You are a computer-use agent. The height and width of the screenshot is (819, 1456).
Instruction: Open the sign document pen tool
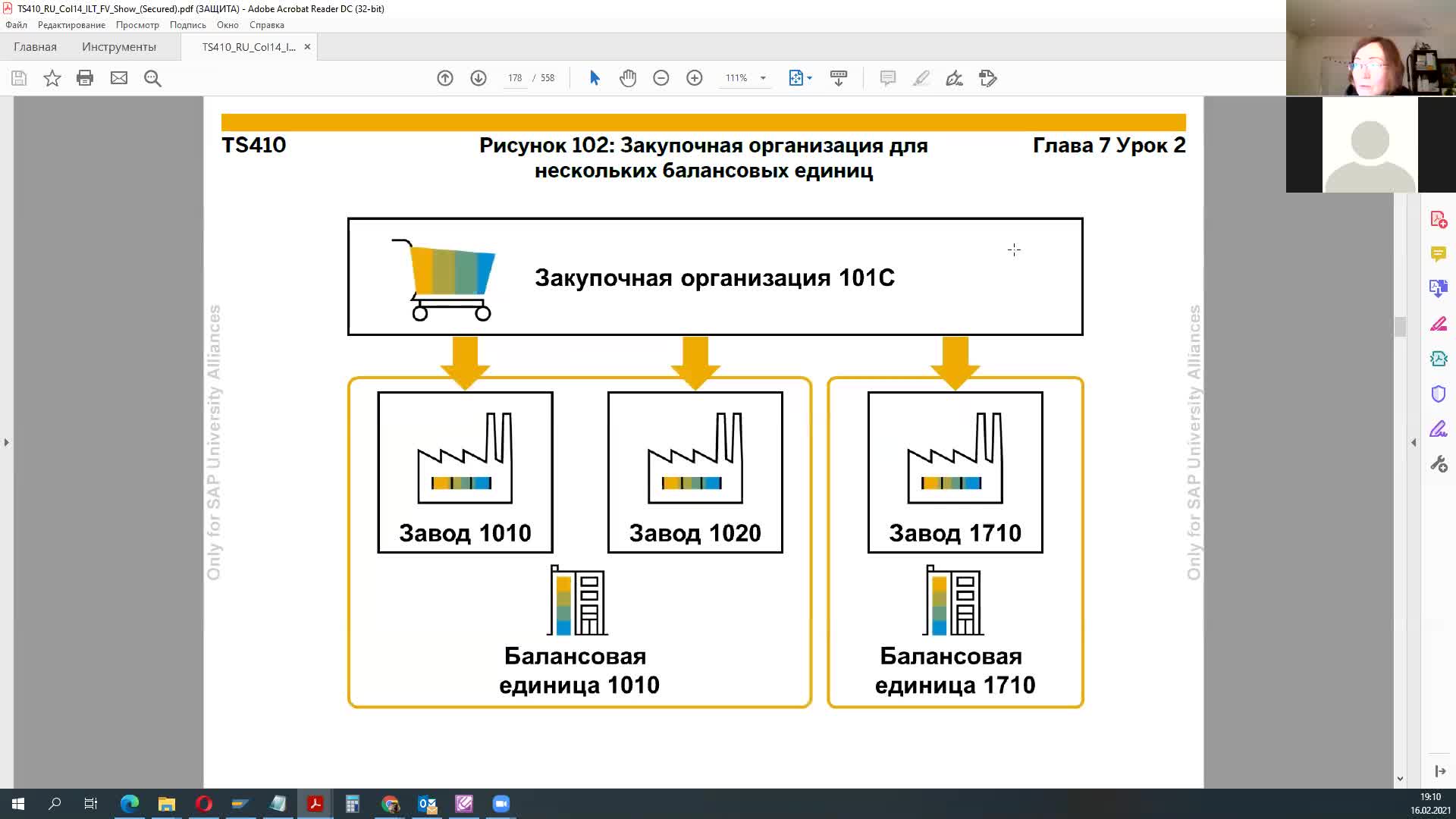[x=954, y=78]
